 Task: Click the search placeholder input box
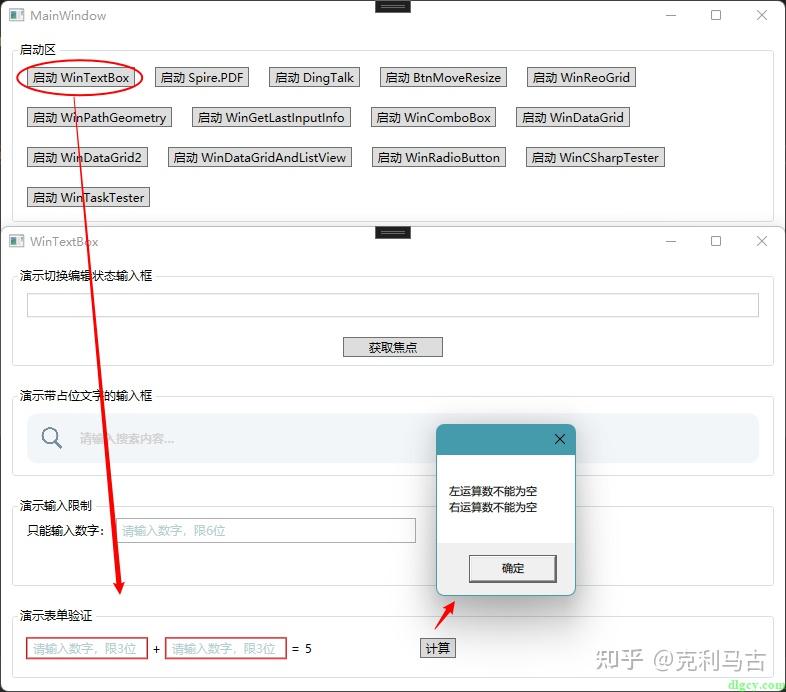[x=392, y=438]
